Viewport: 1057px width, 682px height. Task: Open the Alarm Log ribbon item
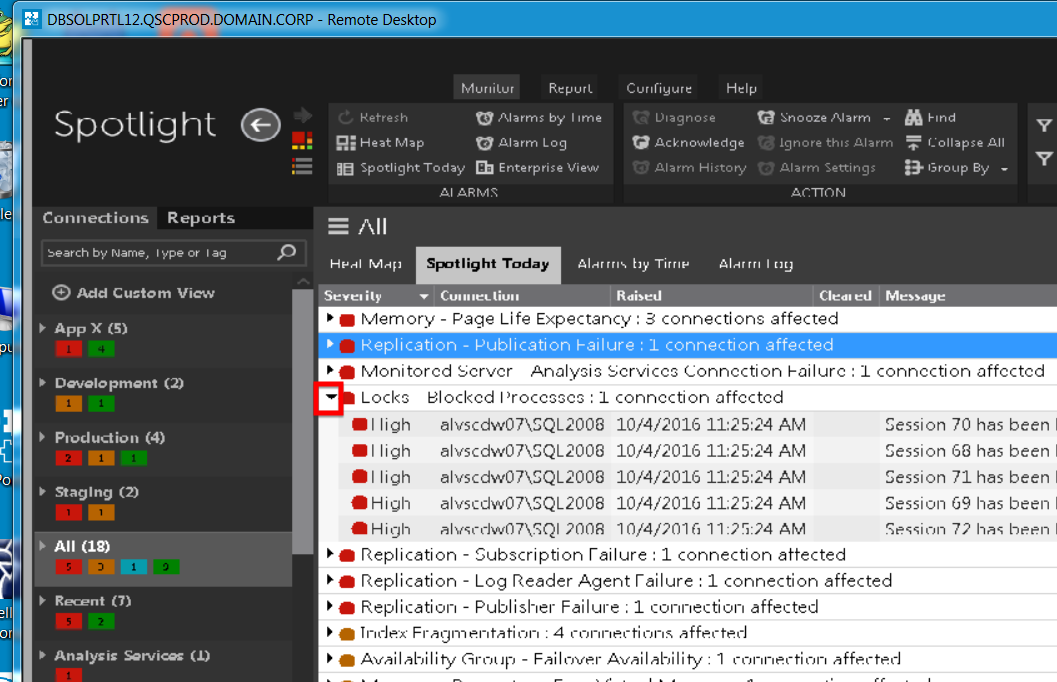click(x=522, y=143)
